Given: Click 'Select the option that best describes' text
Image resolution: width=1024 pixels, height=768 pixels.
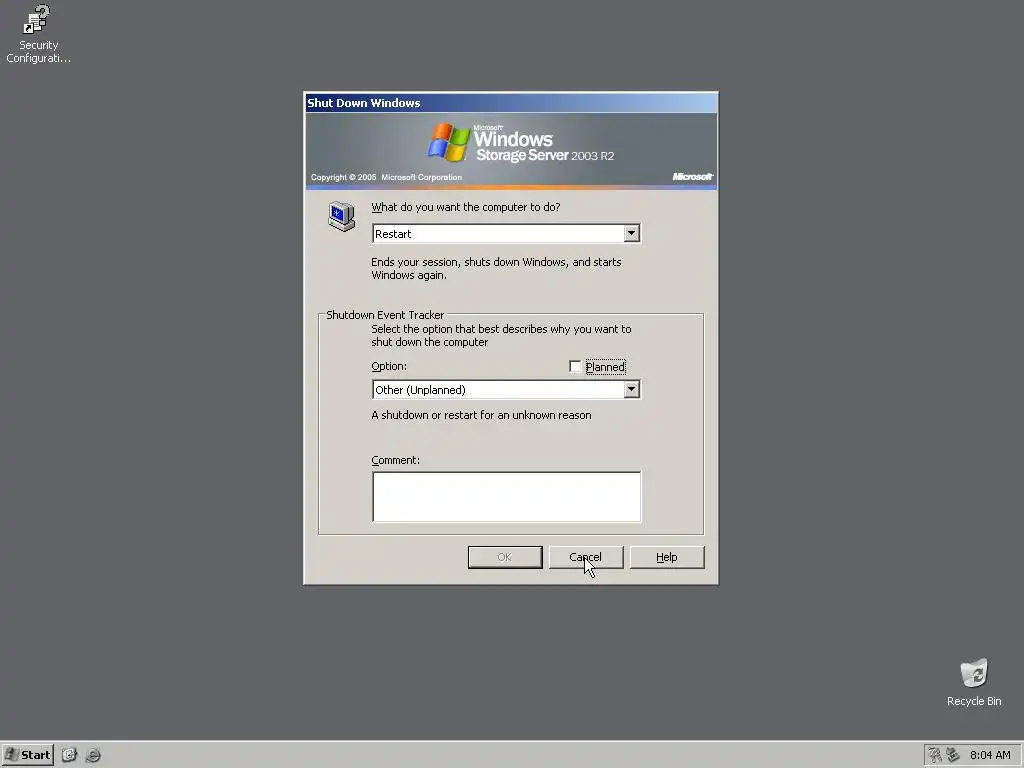Looking at the screenshot, I should (x=501, y=336).
